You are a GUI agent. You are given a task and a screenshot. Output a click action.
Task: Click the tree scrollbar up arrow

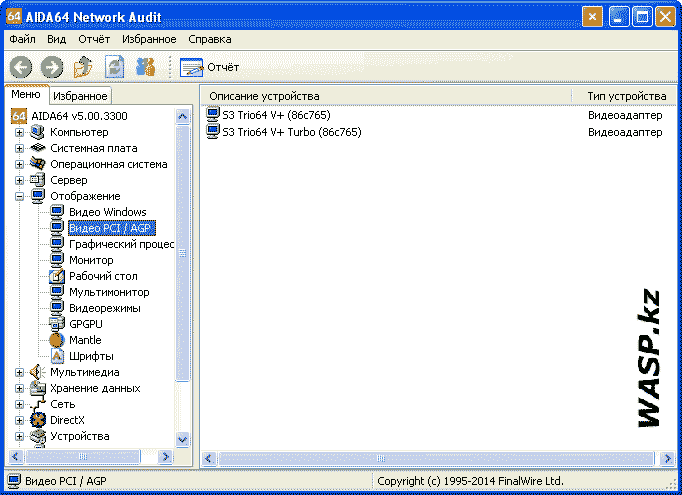tap(183, 117)
